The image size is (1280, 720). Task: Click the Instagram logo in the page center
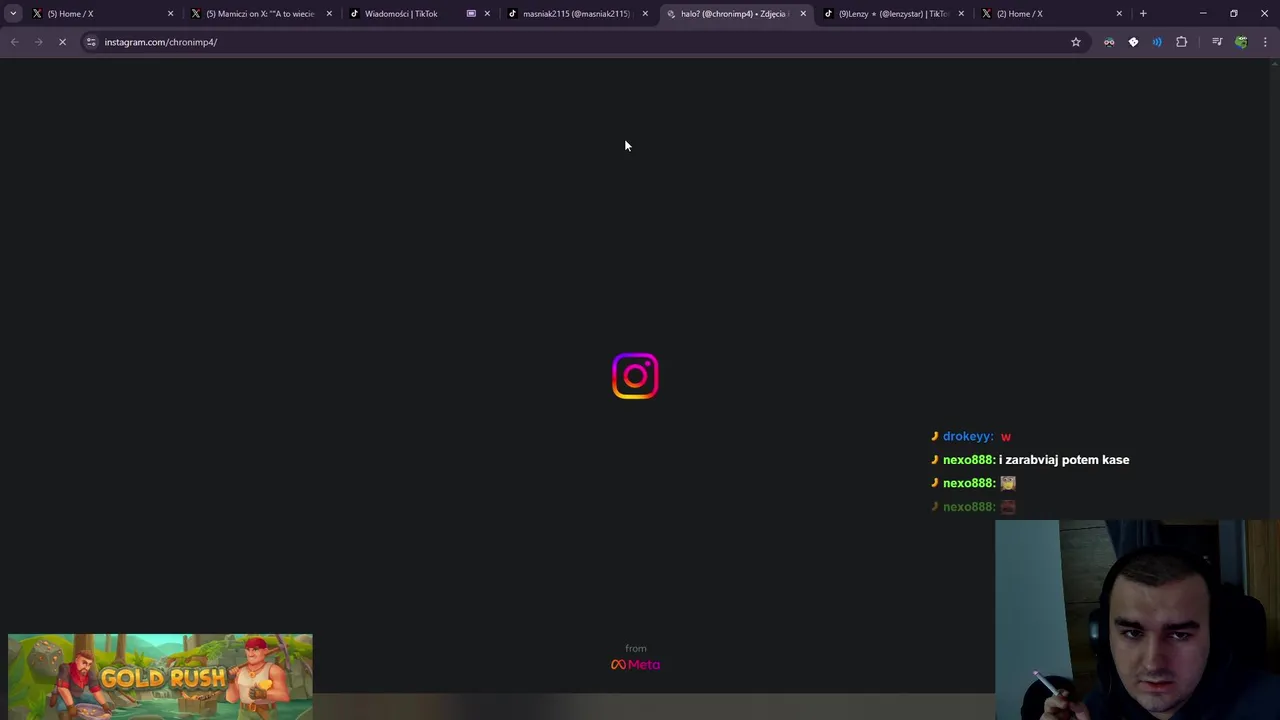(635, 376)
